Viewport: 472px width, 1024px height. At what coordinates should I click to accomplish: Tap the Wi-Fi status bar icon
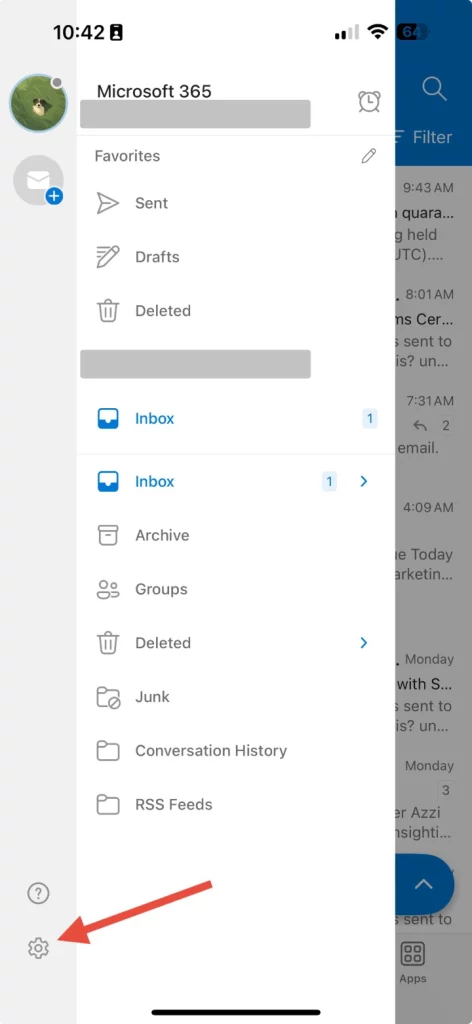pos(377,32)
